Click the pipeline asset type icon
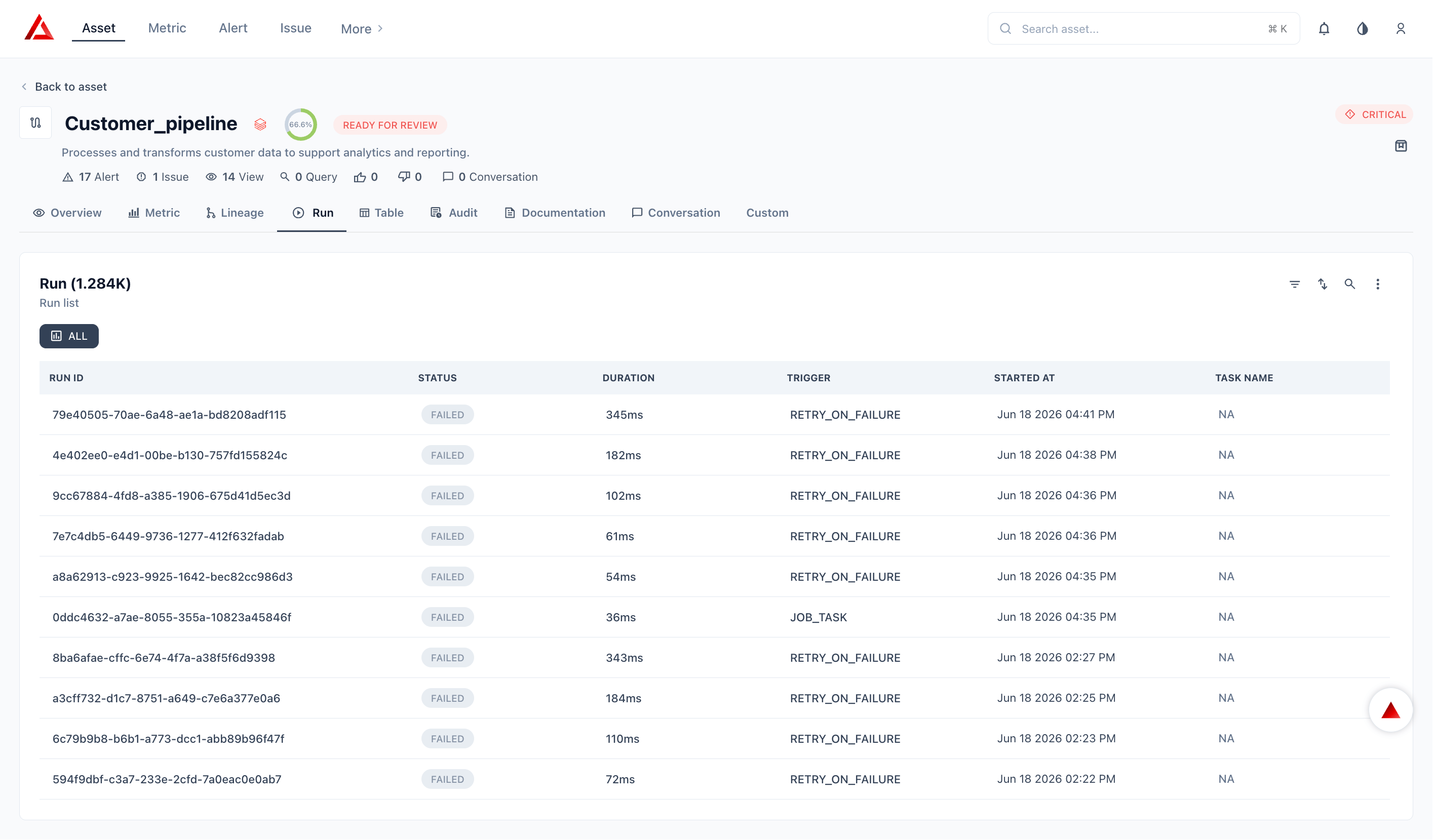 pos(35,123)
